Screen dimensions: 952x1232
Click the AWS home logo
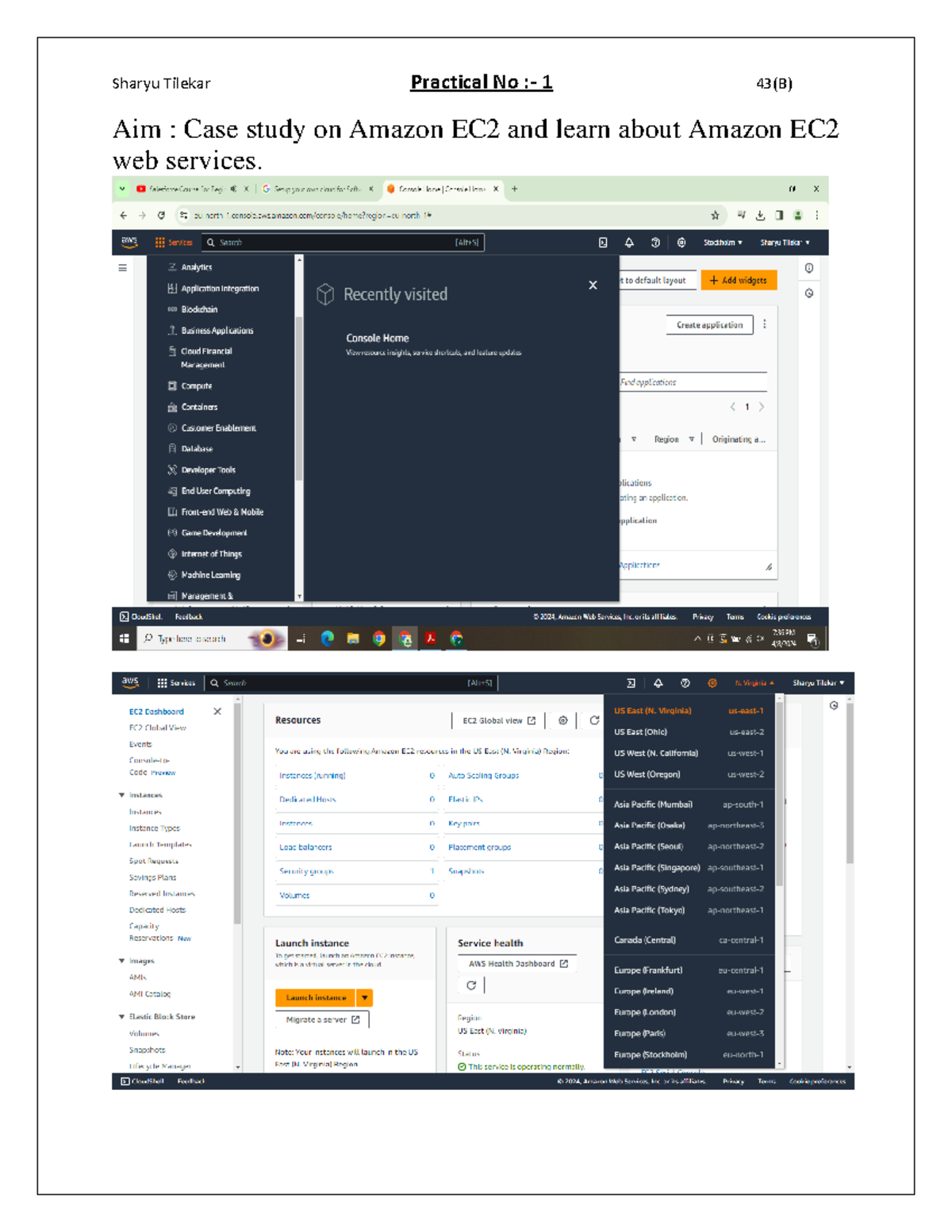128,240
